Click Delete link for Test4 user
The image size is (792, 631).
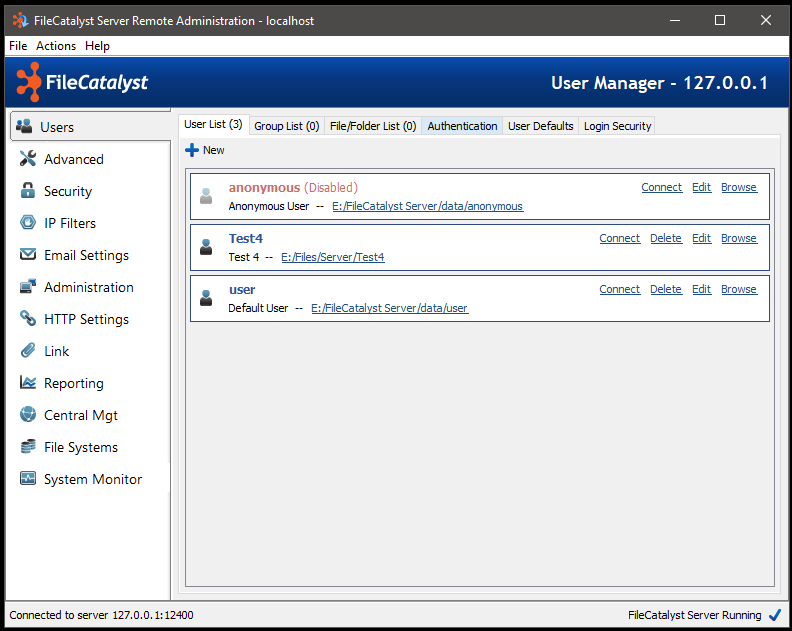coord(665,238)
